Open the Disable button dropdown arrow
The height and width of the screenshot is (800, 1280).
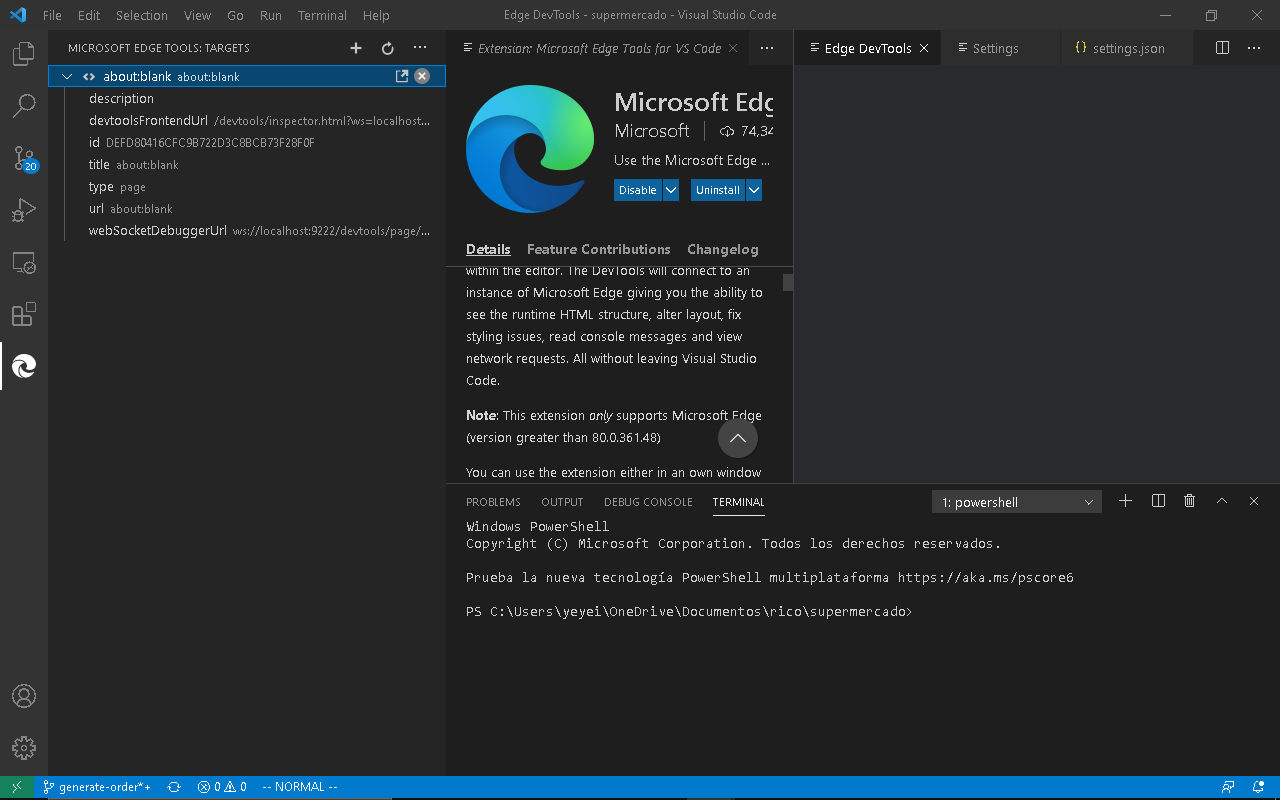[x=671, y=190]
